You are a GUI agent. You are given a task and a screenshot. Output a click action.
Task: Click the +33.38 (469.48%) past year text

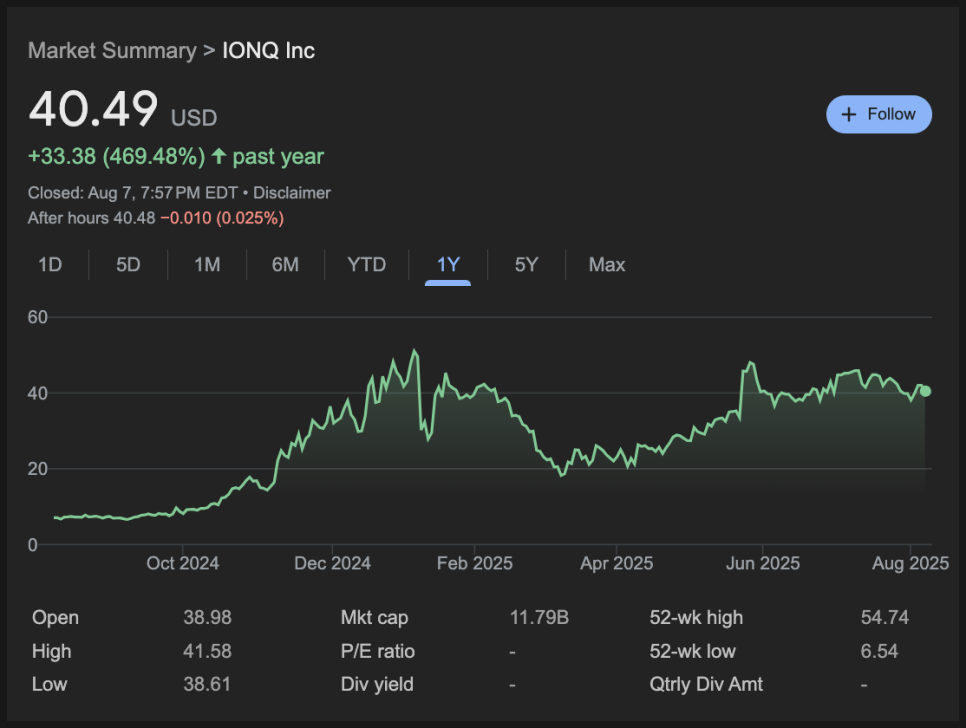pos(176,156)
